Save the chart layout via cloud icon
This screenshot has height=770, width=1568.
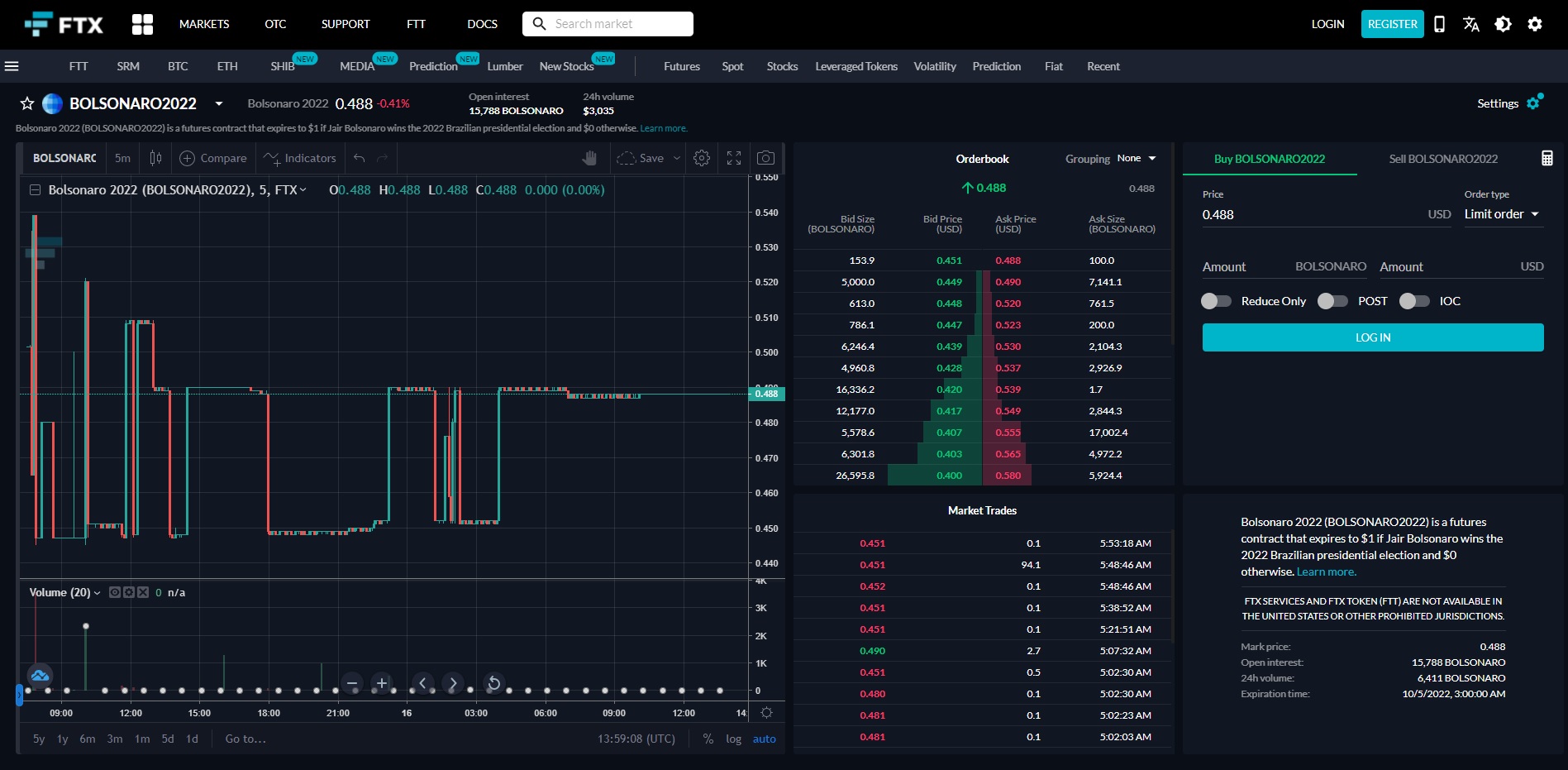point(641,158)
